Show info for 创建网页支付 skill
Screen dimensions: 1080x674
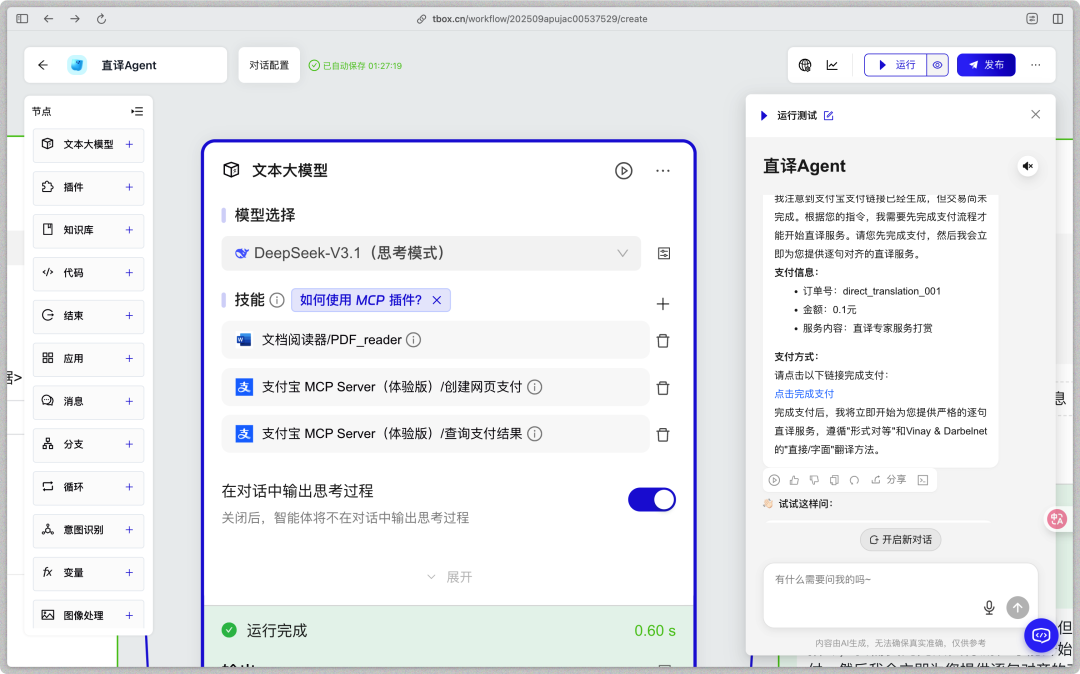(x=534, y=387)
